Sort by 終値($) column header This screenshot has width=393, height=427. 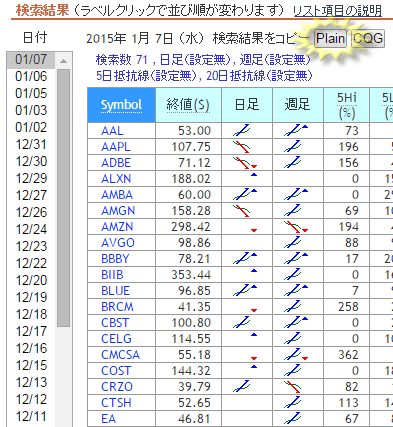[x=188, y=105]
